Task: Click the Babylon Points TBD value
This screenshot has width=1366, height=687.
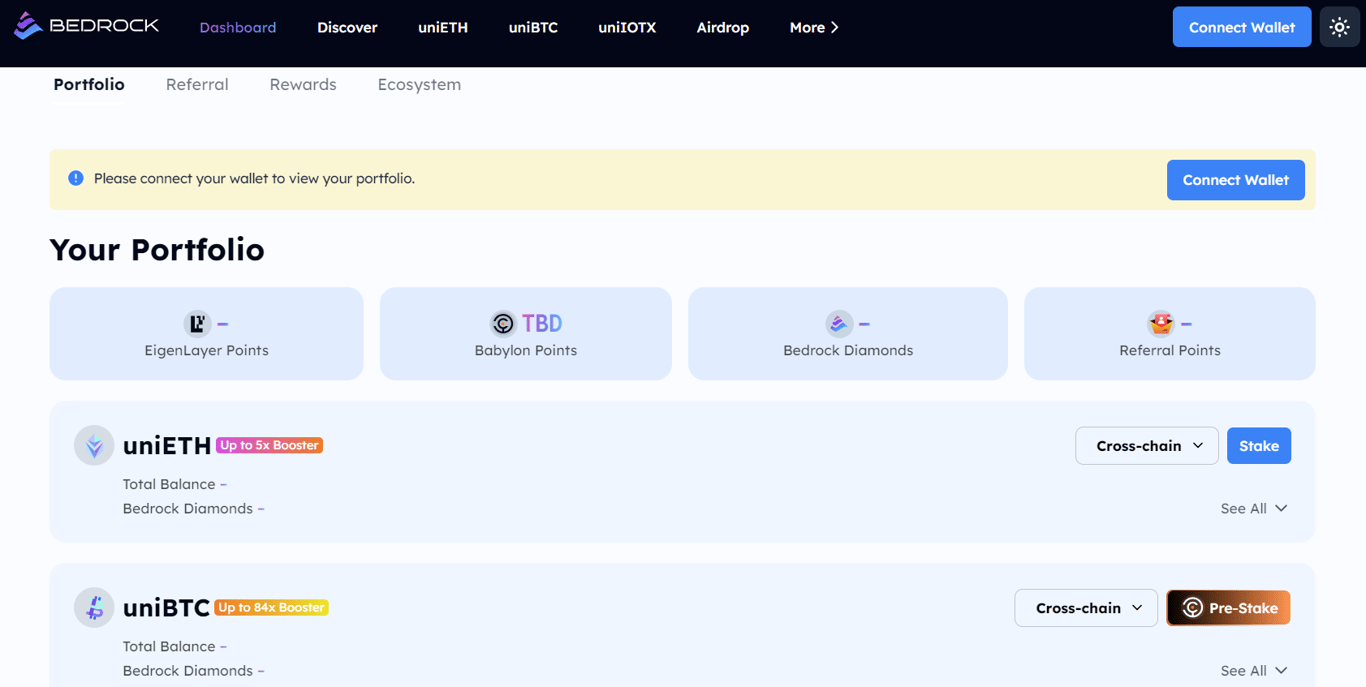Action: click(542, 323)
